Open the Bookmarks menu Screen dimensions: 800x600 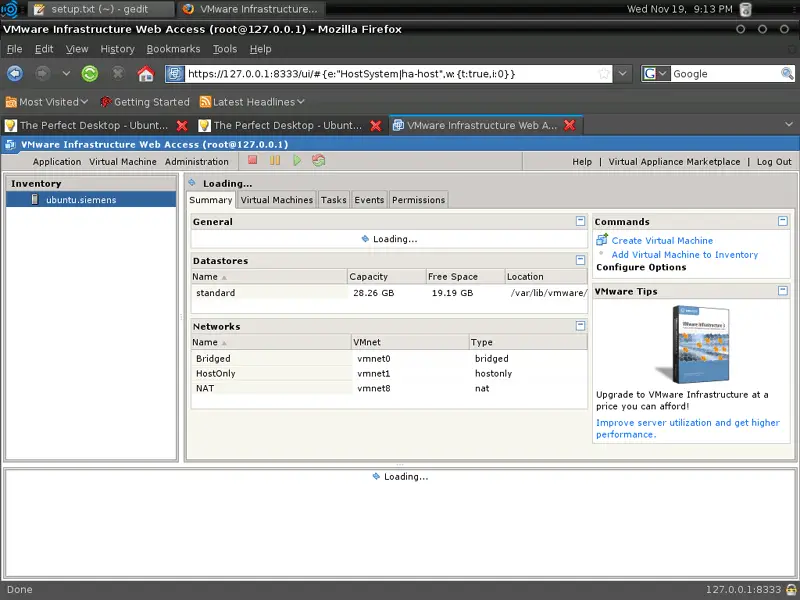[173, 49]
